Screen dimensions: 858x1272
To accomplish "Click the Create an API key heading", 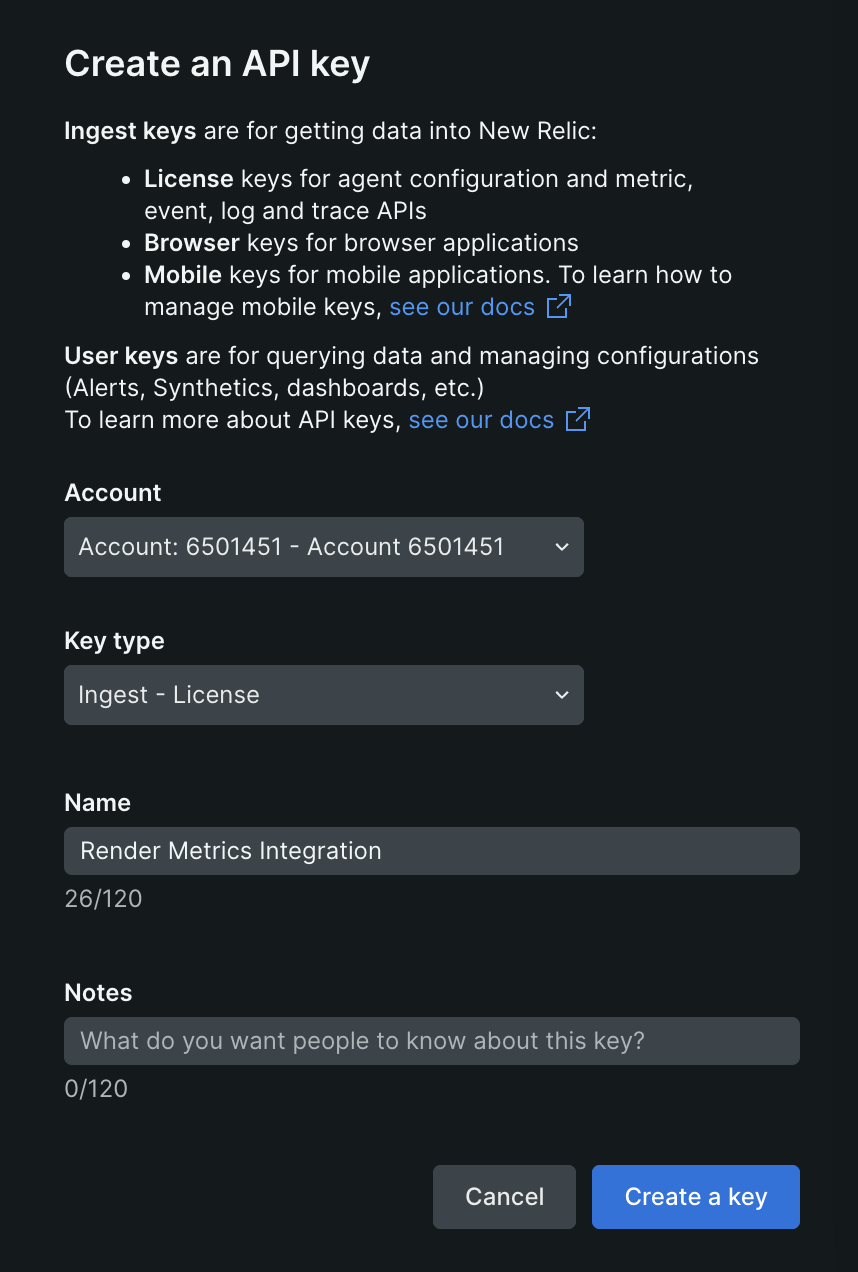I will pyautogui.click(x=217, y=63).
